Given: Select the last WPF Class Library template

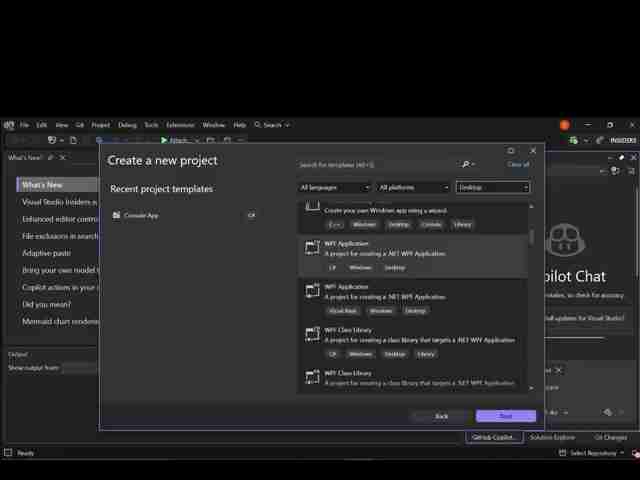Looking at the screenshot, I should 412,379.
